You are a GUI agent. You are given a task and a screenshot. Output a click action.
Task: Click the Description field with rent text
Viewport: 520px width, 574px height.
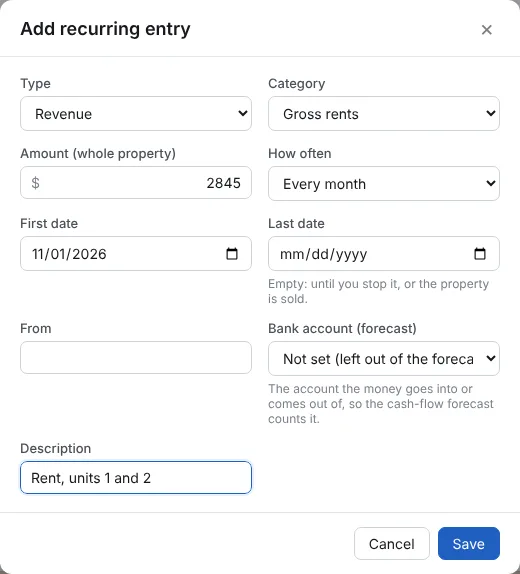click(x=136, y=477)
